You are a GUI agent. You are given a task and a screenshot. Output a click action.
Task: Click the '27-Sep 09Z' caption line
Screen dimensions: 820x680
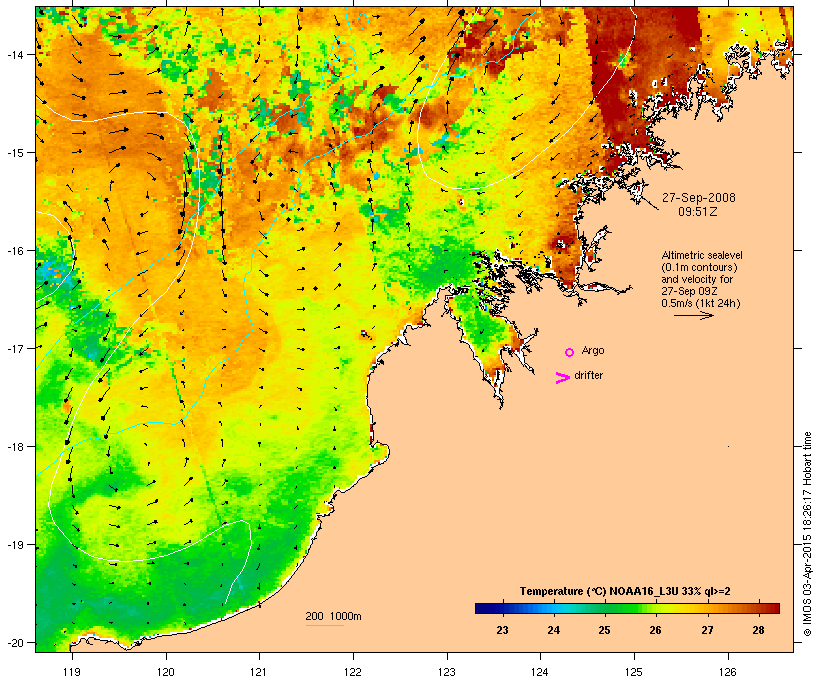[x=689, y=291]
